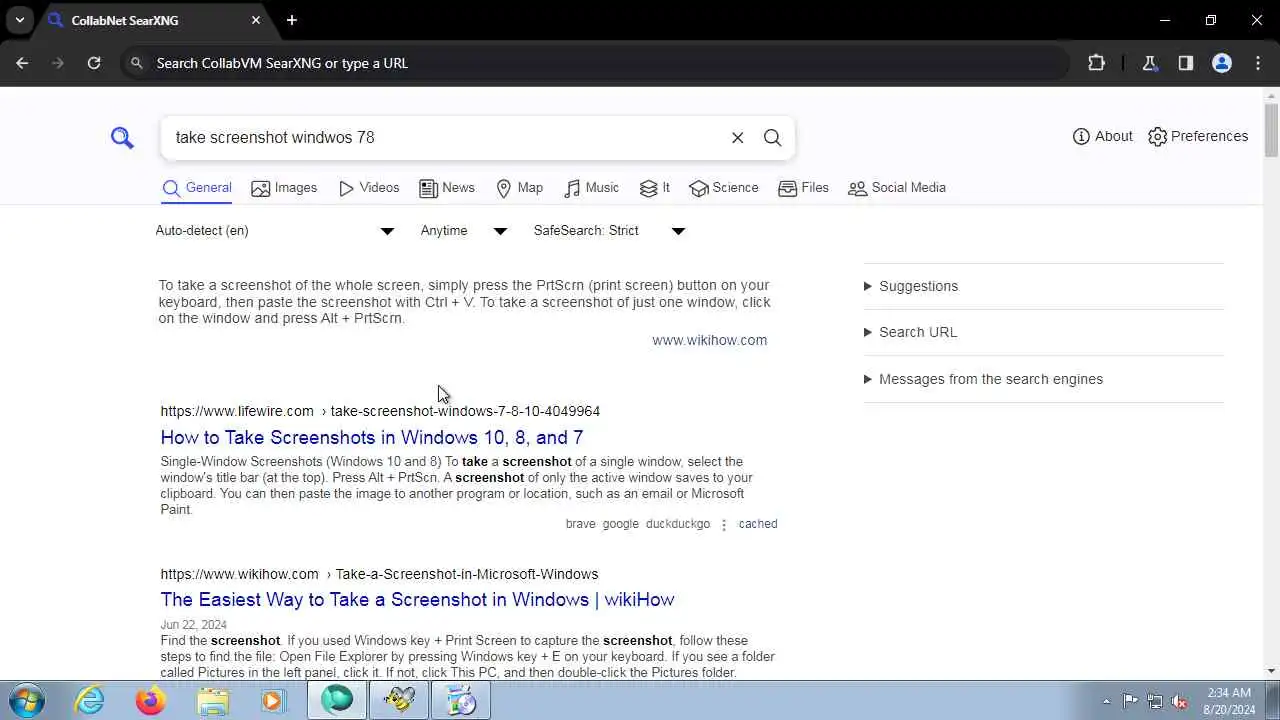
Task: Reload the current page
Action: [x=94, y=63]
